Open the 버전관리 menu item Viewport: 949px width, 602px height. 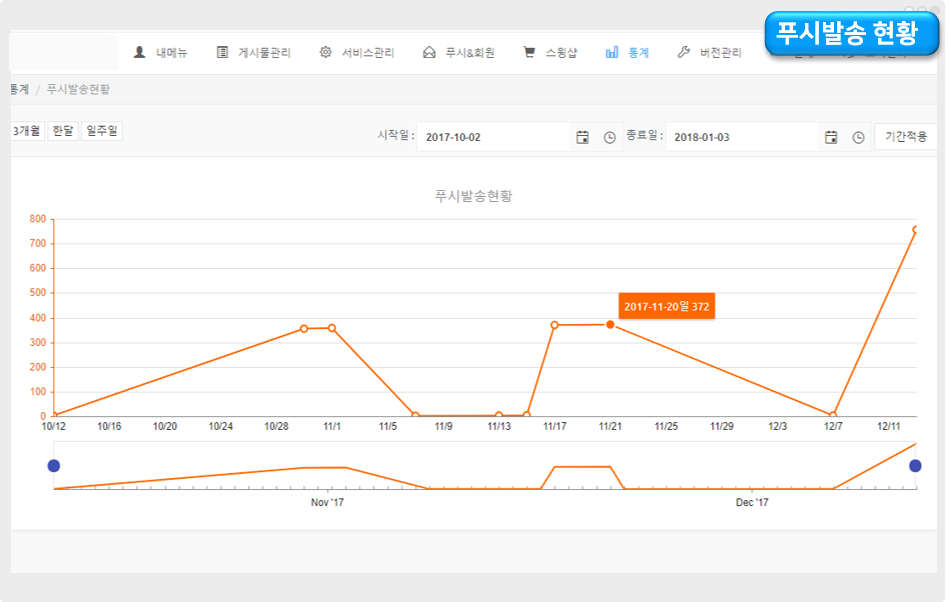point(710,53)
